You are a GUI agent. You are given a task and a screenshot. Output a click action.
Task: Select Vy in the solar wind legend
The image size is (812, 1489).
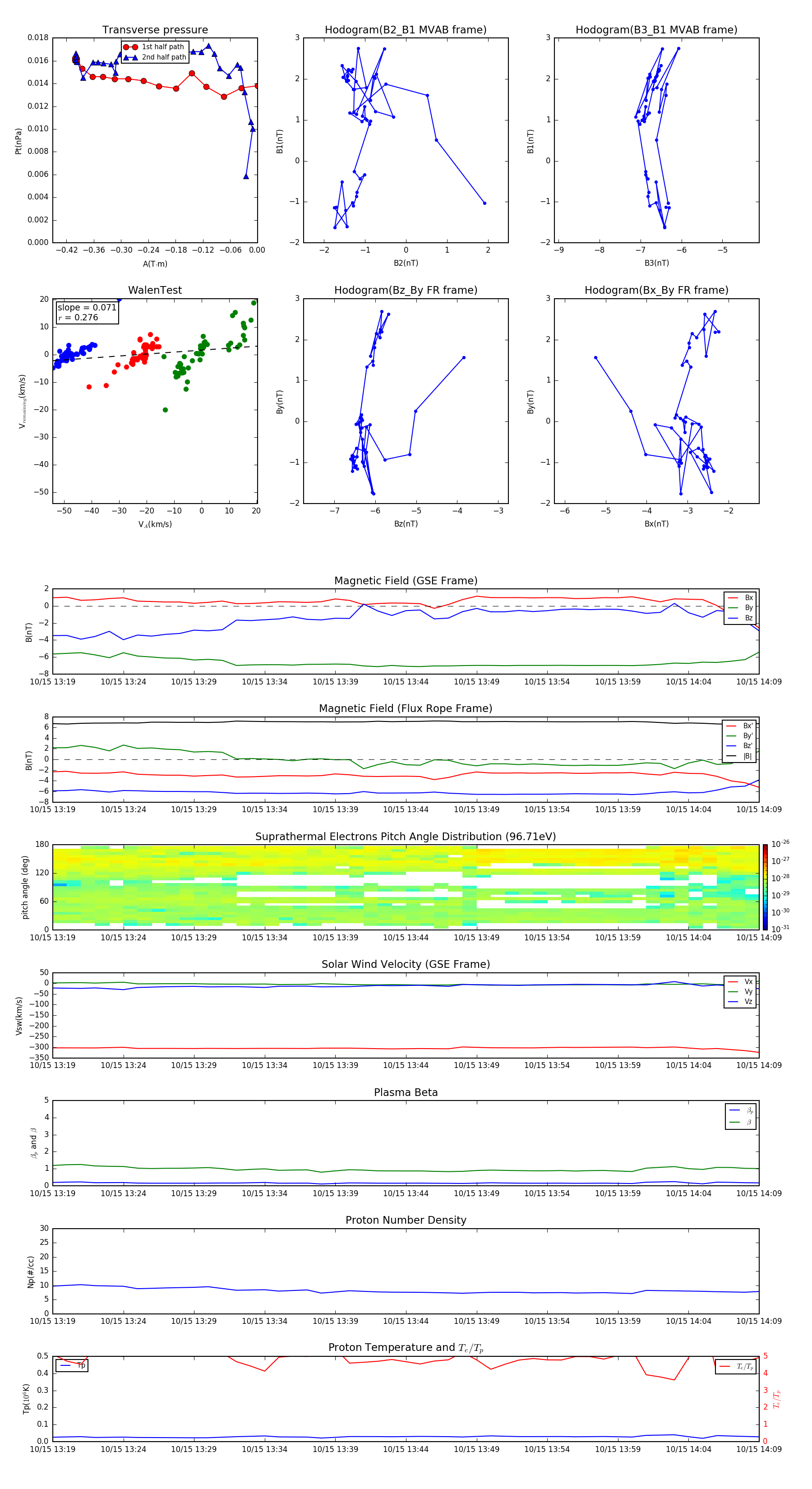(740, 991)
